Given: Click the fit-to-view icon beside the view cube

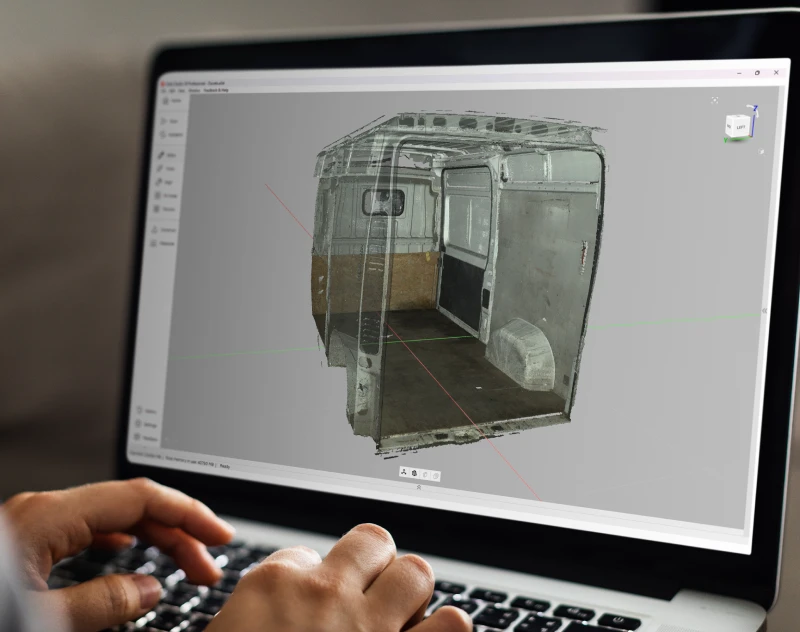Looking at the screenshot, I should click(x=714, y=100).
